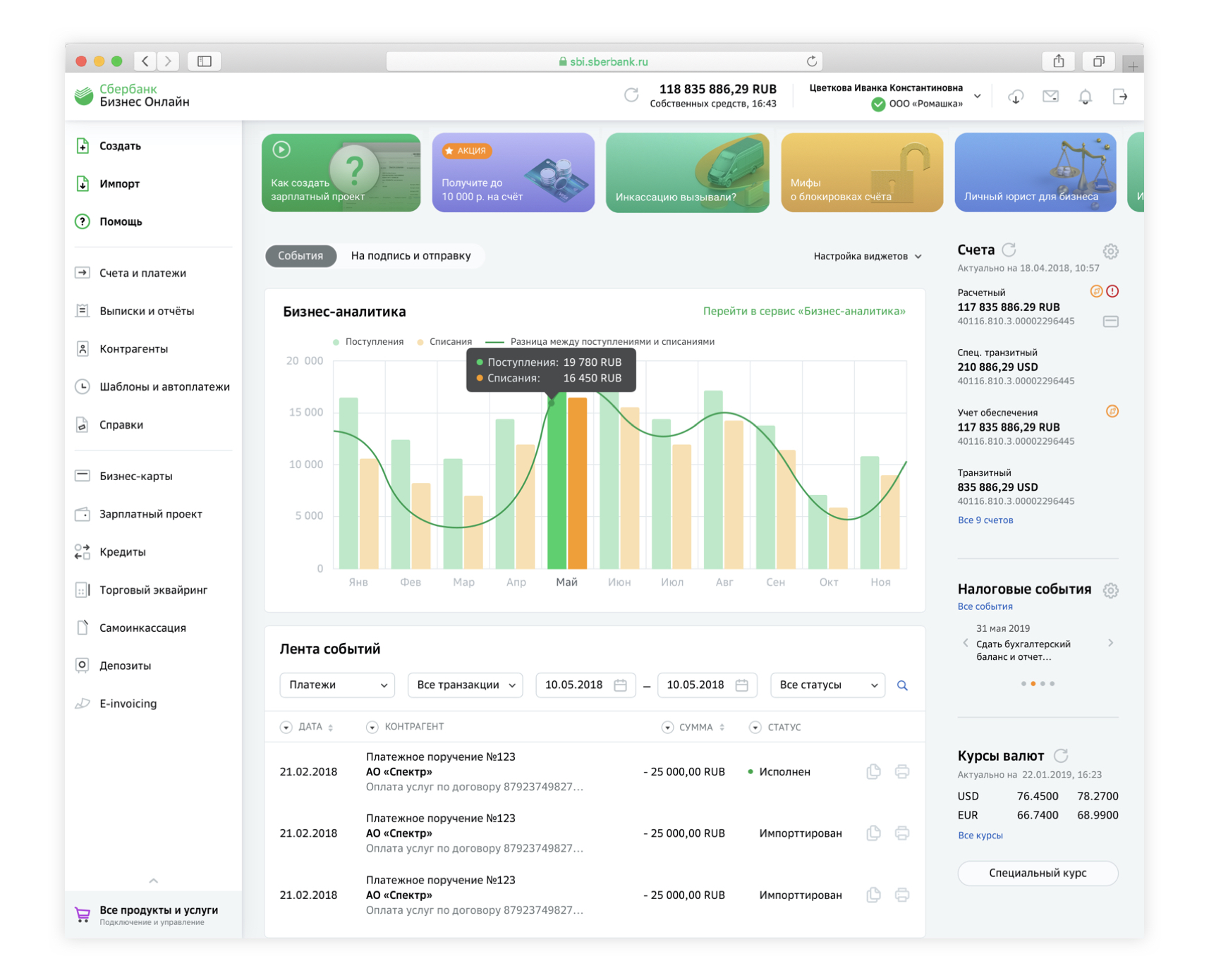Open the Получите до 10 000 р. banner
The height and width of the screenshot is (980, 1209).
pyautogui.click(x=514, y=173)
